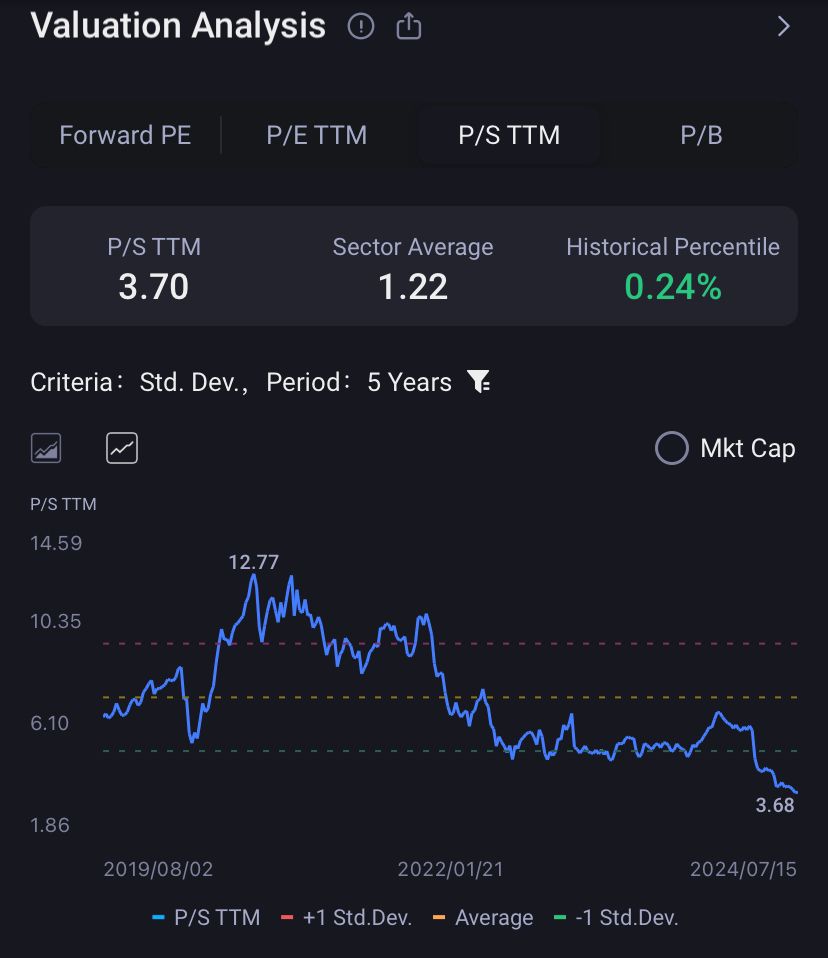The width and height of the screenshot is (828, 958).
Task: Select the area chart view icon
Action: [x=46, y=448]
